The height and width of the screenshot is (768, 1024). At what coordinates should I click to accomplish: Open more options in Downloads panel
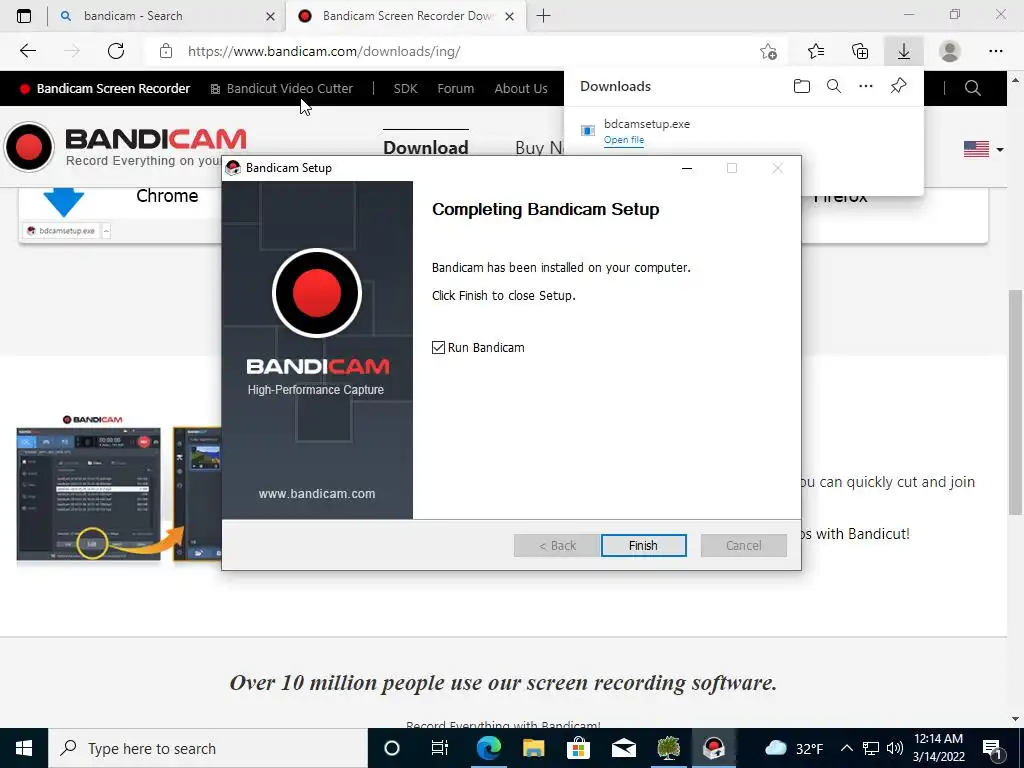coord(866,86)
